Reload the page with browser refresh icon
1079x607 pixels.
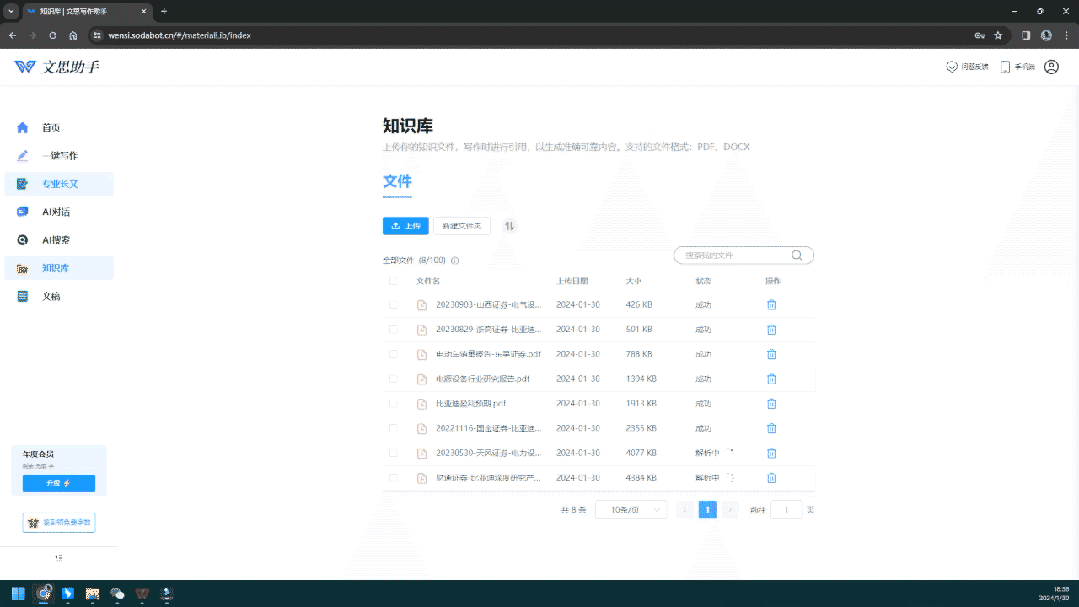coord(52,35)
